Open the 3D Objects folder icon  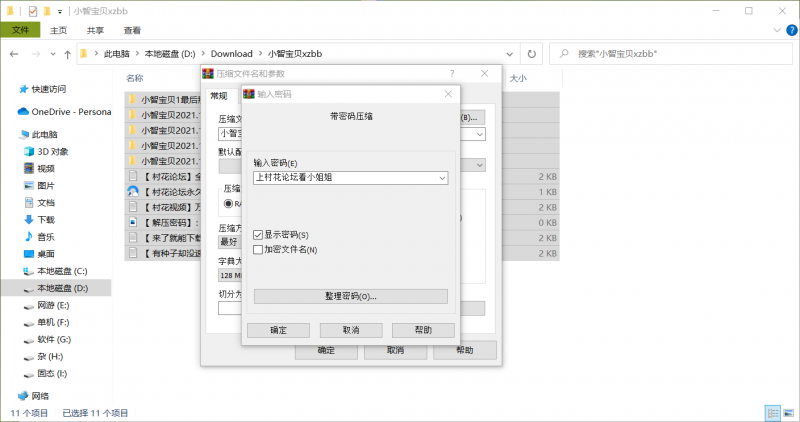29,151
